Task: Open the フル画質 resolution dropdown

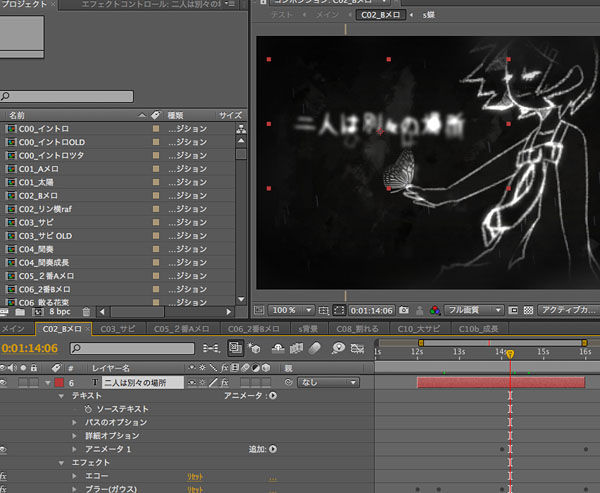Action: [x=474, y=310]
